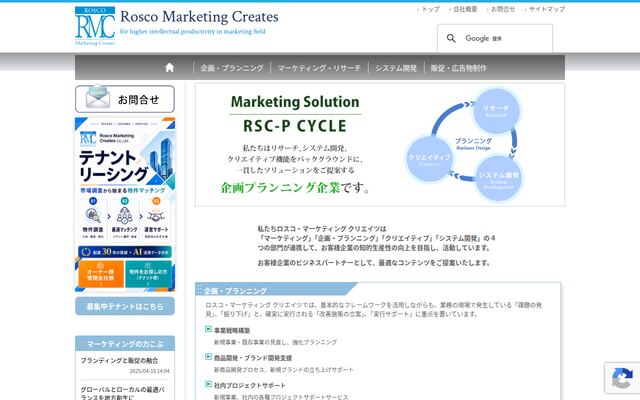Click the 企画・プランニング section heading

(x=236, y=291)
